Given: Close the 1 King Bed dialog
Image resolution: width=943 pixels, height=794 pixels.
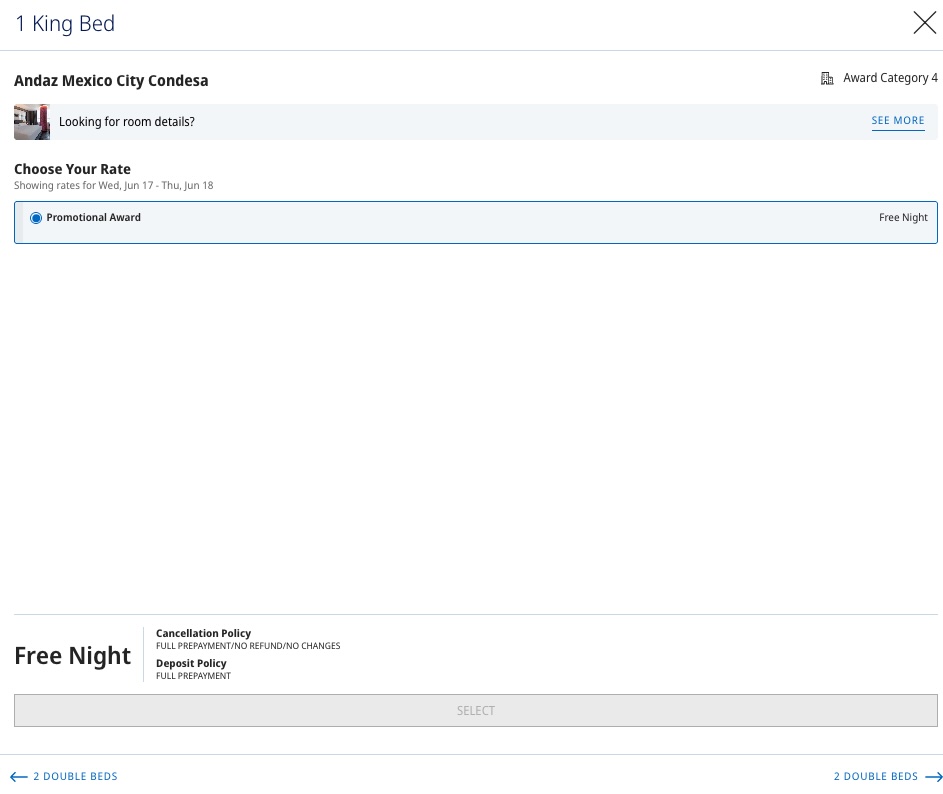Looking at the screenshot, I should coord(924,23).
